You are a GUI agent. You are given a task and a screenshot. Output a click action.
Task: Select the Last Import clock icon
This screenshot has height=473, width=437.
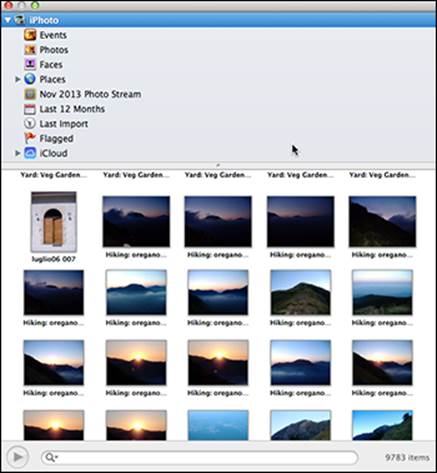[x=30, y=124]
